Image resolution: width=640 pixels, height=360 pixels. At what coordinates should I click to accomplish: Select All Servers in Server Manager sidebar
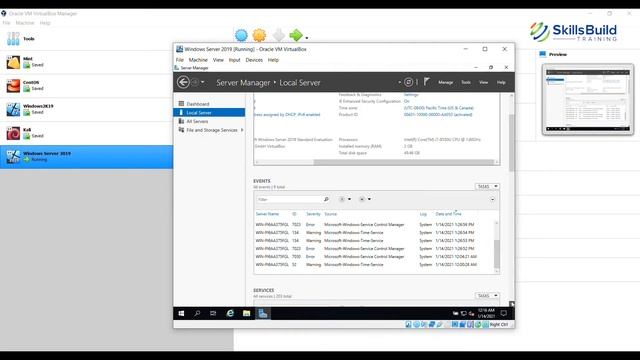[209, 121]
